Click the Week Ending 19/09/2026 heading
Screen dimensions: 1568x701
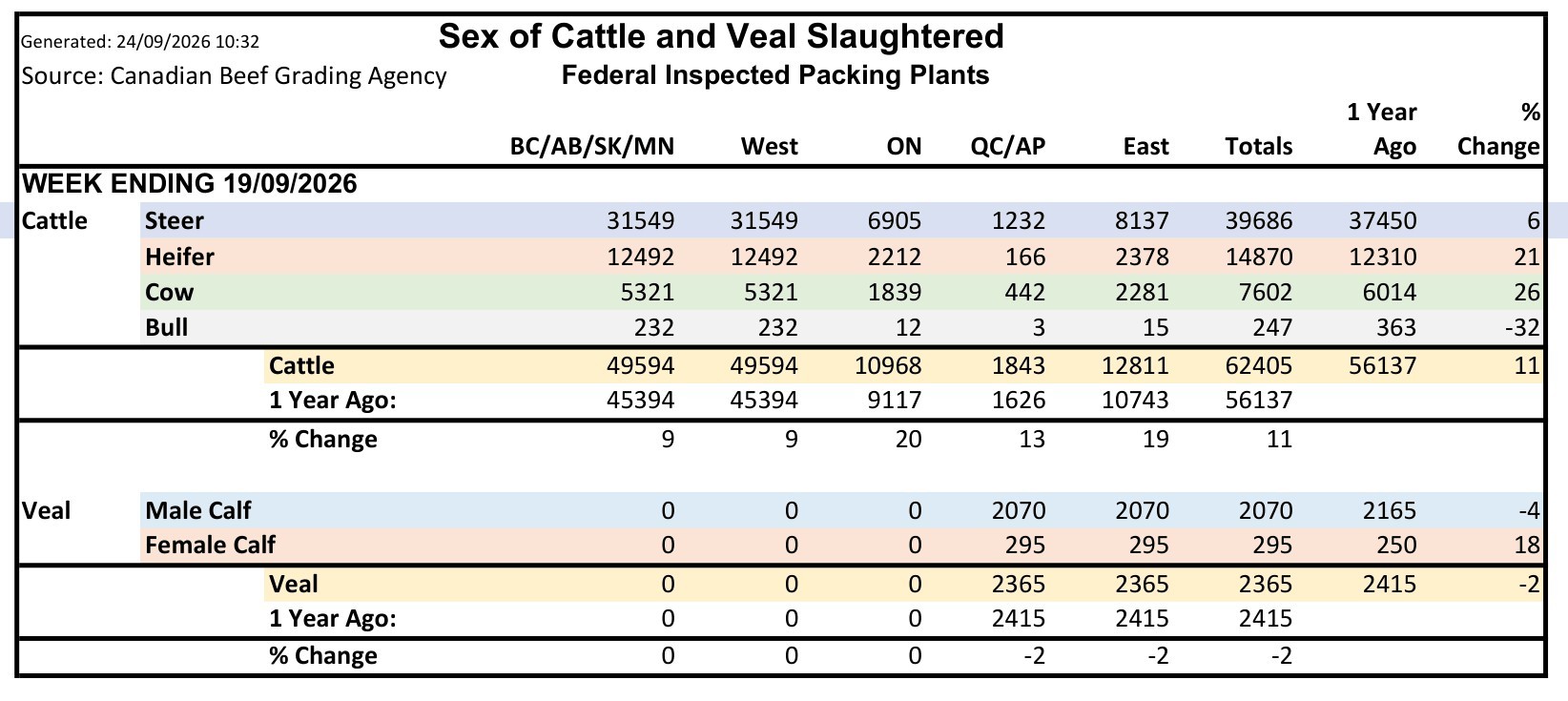point(190,183)
